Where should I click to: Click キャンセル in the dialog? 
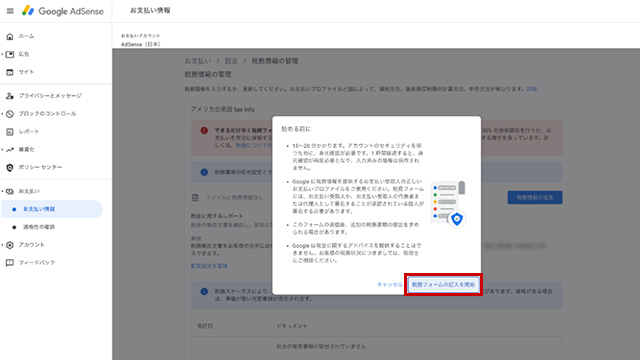(x=389, y=284)
